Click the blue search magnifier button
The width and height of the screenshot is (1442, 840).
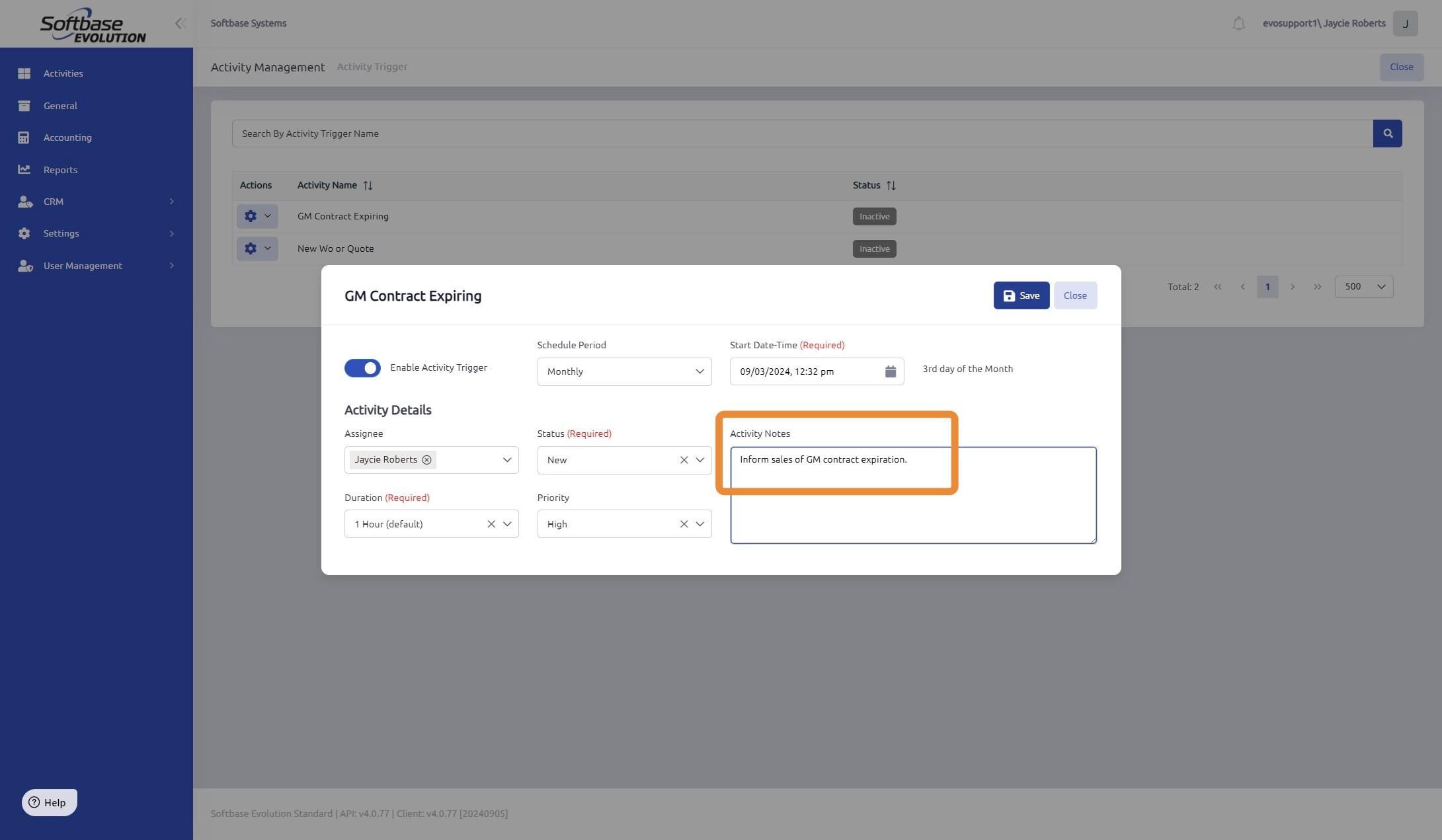point(1387,134)
